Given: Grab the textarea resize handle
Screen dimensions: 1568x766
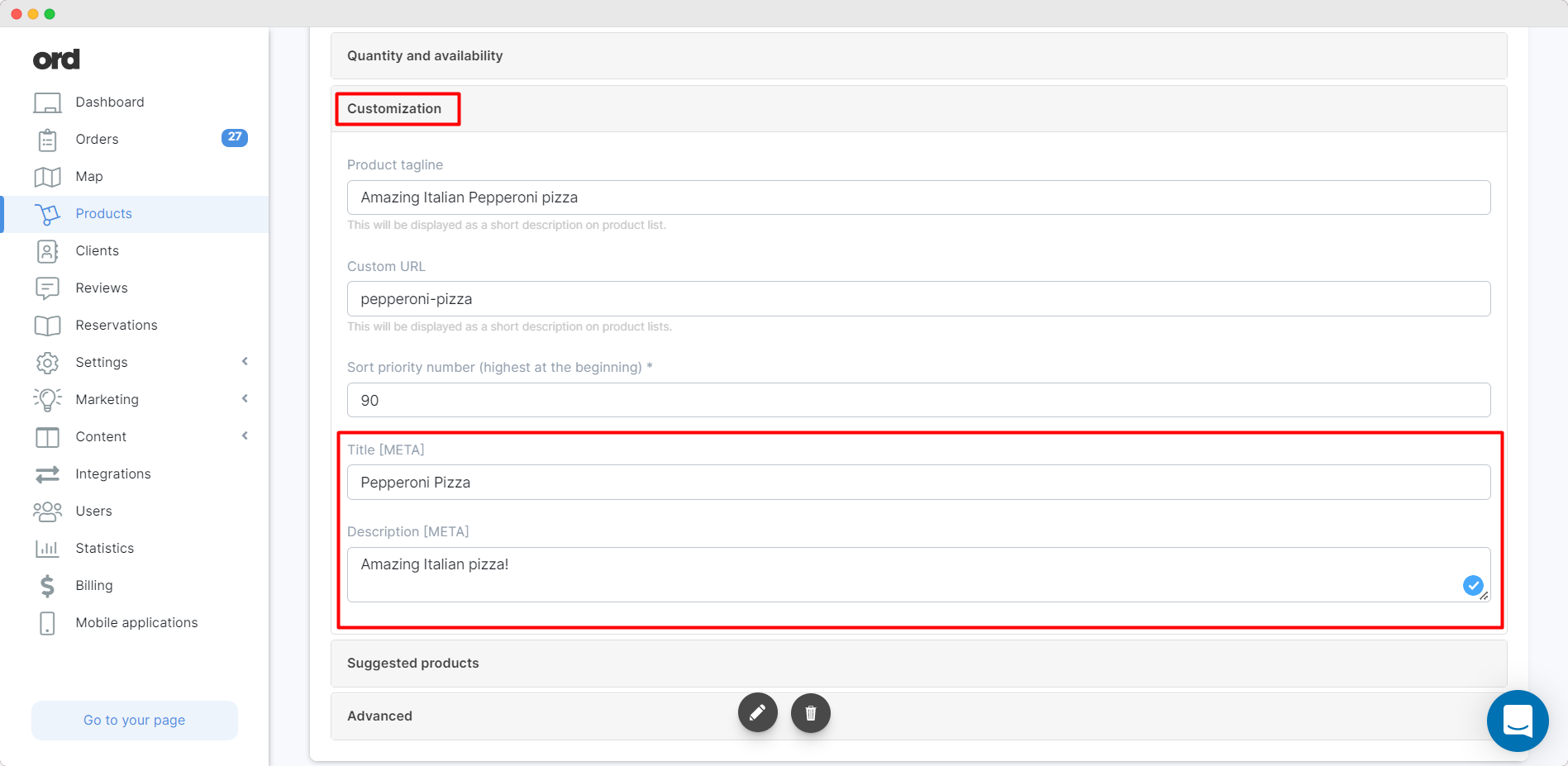Looking at the screenshot, I should 1485,597.
